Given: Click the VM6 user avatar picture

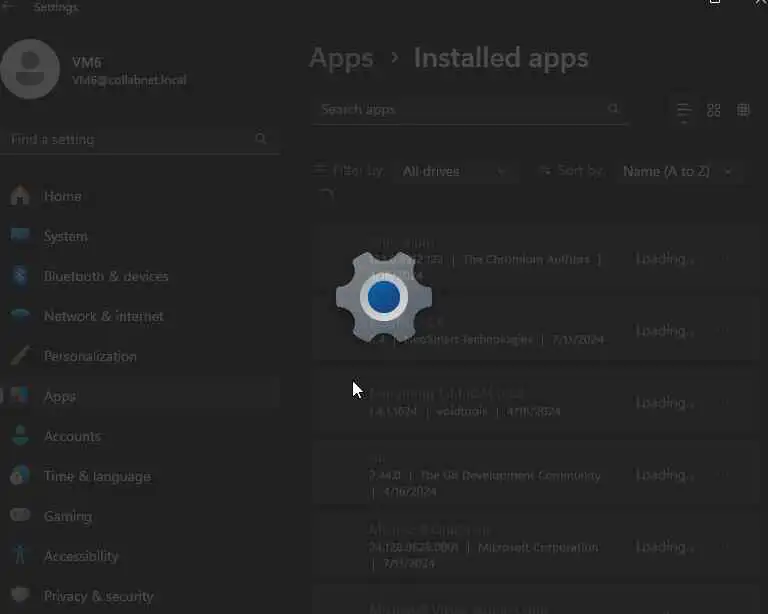Looking at the screenshot, I should (30, 69).
